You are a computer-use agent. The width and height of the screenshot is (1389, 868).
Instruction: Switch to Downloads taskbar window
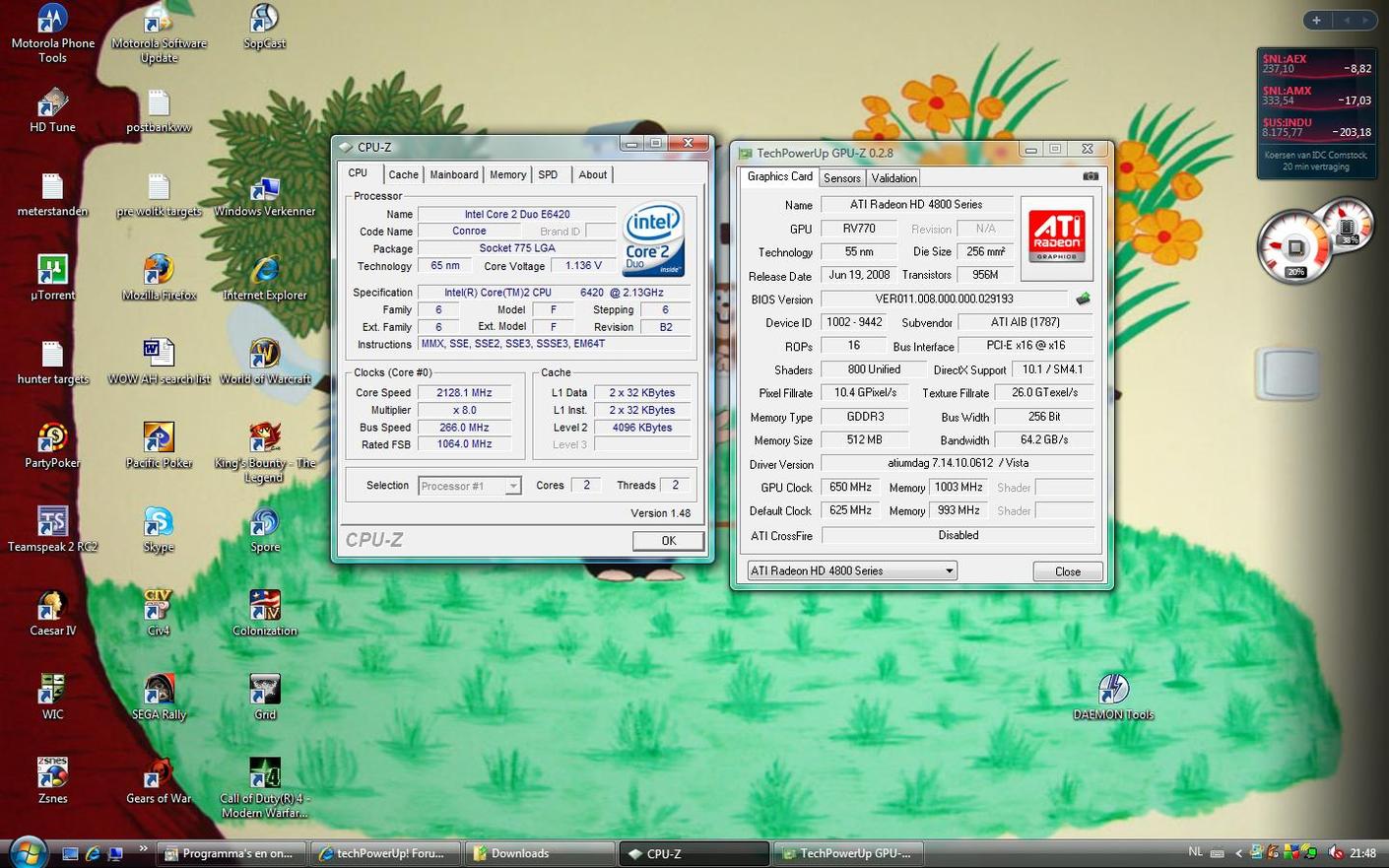(539, 853)
